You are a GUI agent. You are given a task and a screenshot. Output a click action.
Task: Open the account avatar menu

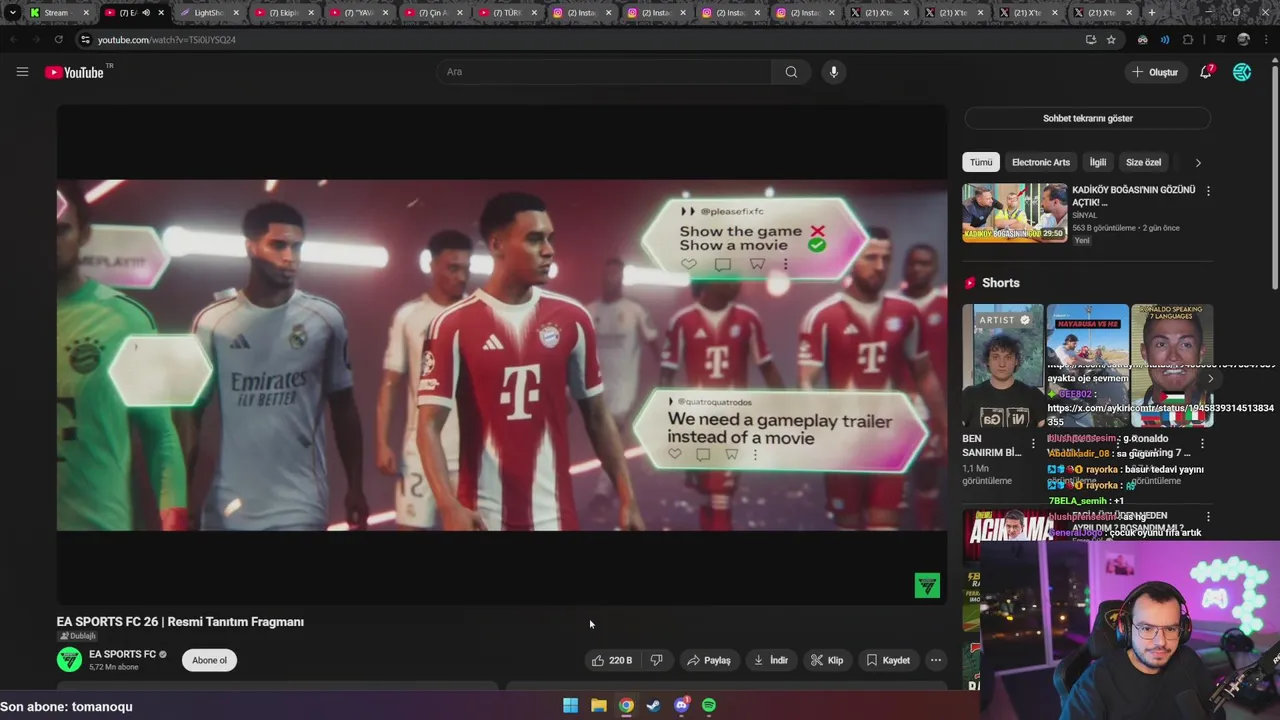pyautogui.click(x=1242, y=72)
